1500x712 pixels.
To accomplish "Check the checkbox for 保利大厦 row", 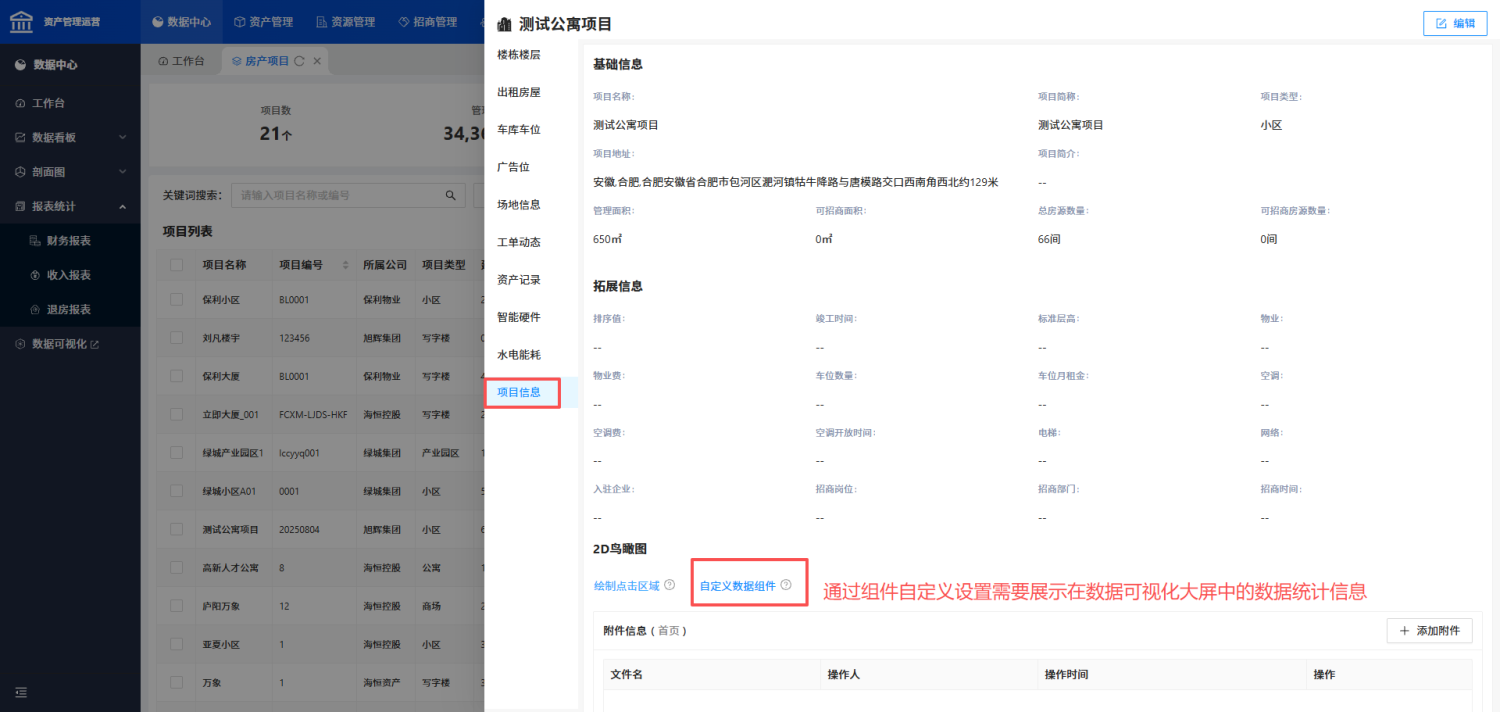I will (177, 376).
